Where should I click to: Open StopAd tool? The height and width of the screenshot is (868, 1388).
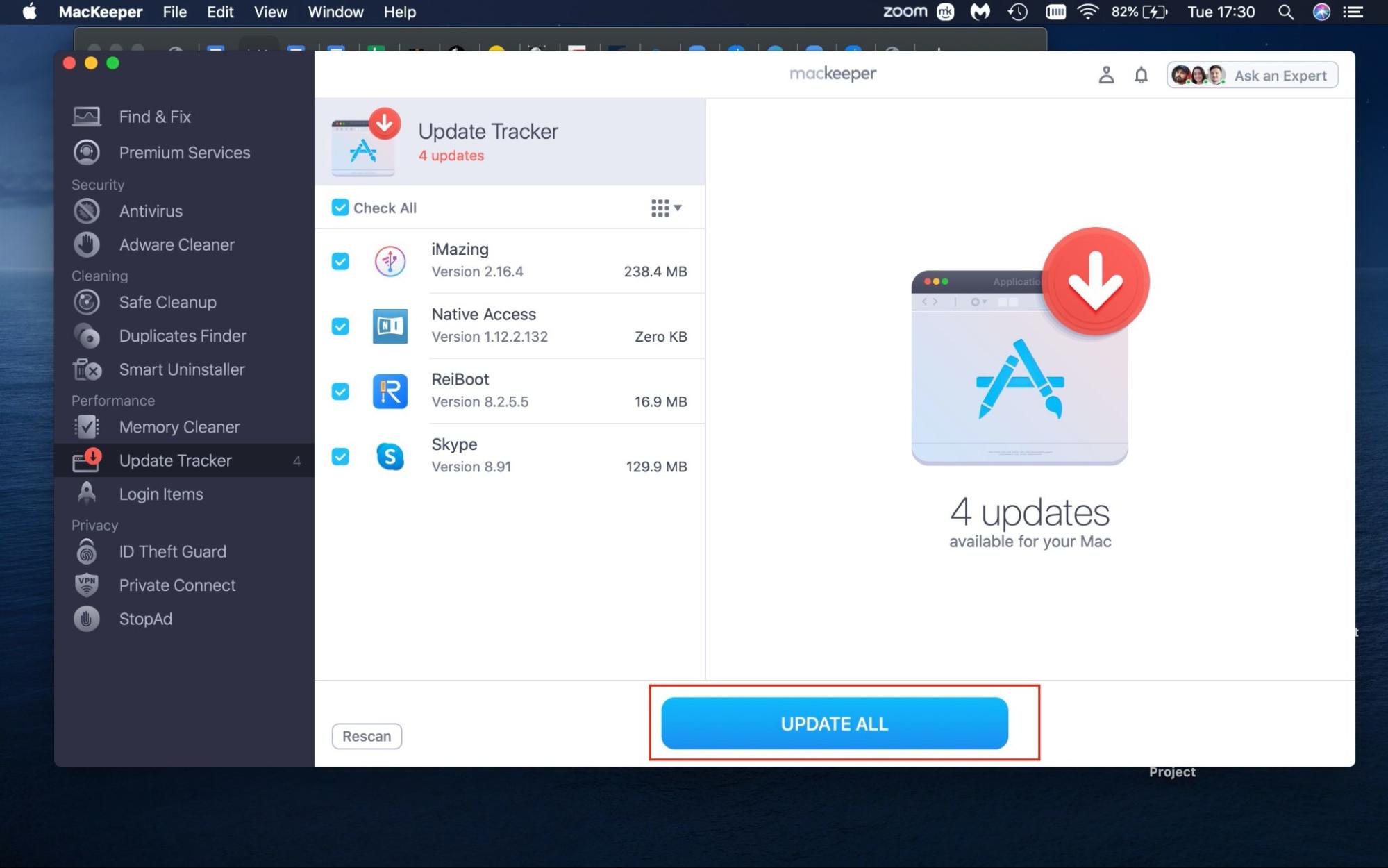point(184,619)
